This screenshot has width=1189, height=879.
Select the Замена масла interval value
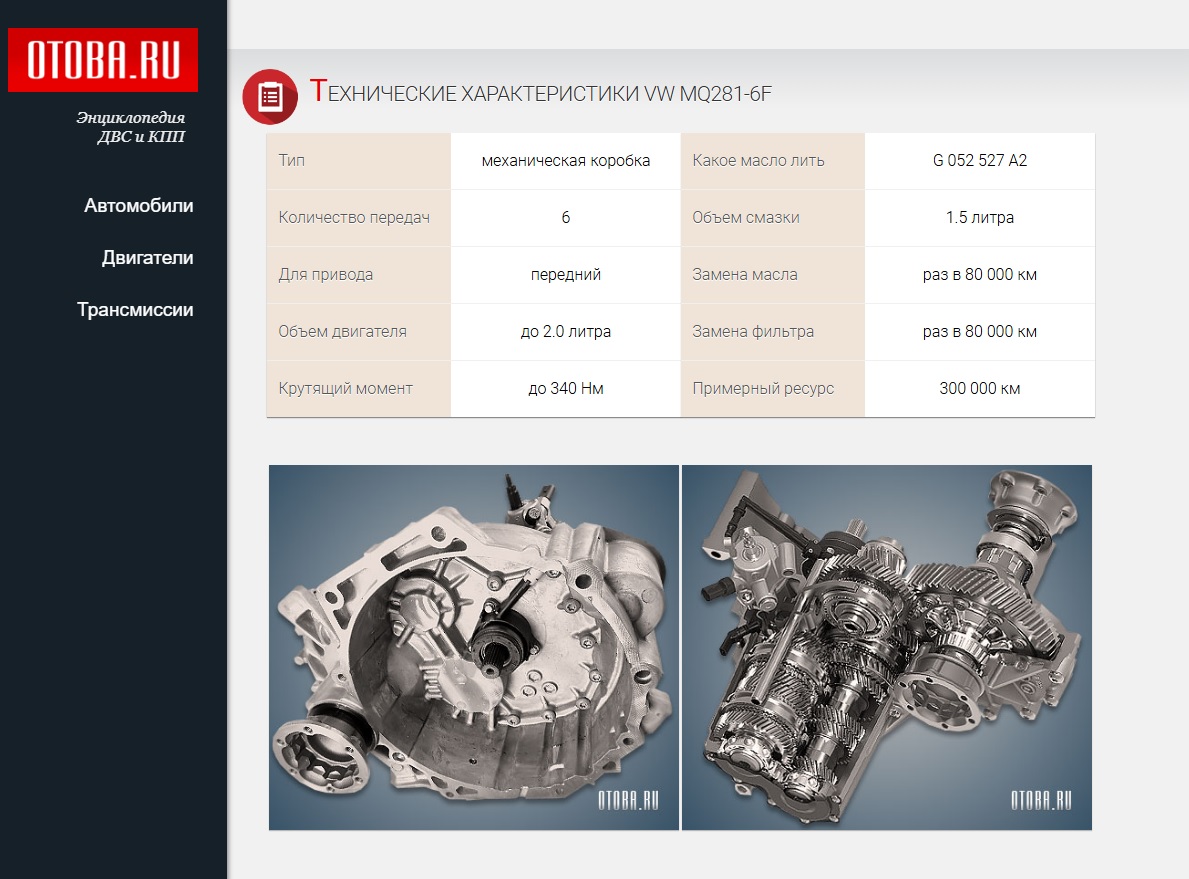(980, 275)
